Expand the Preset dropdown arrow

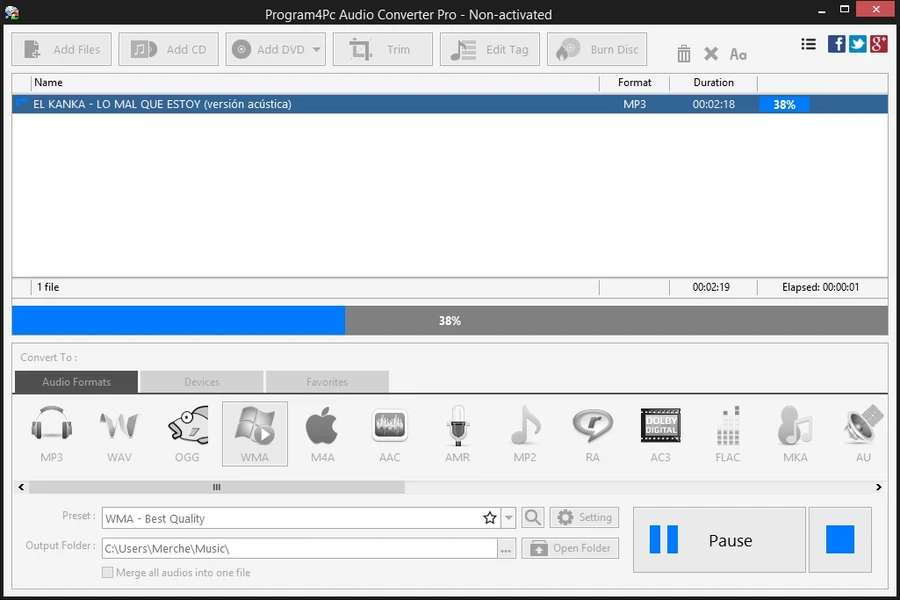click(509, 518)
